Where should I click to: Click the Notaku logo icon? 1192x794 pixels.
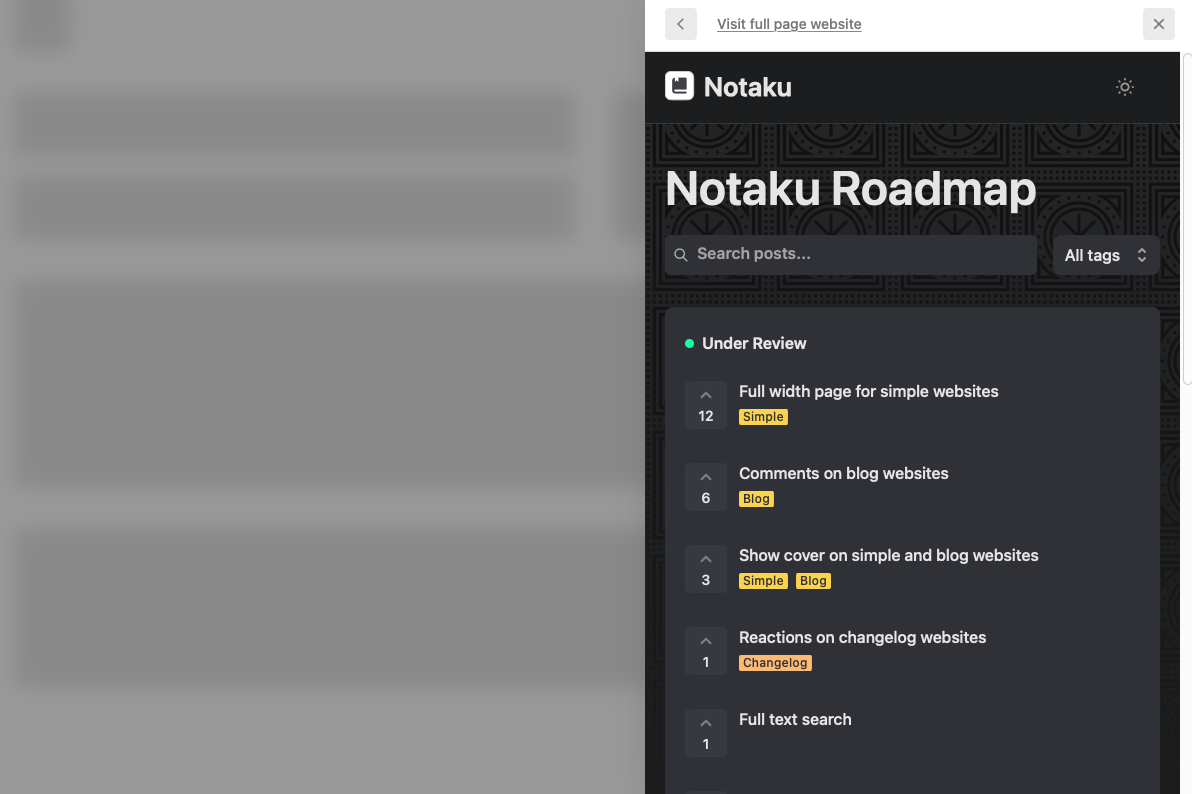[x=679, y=86]
